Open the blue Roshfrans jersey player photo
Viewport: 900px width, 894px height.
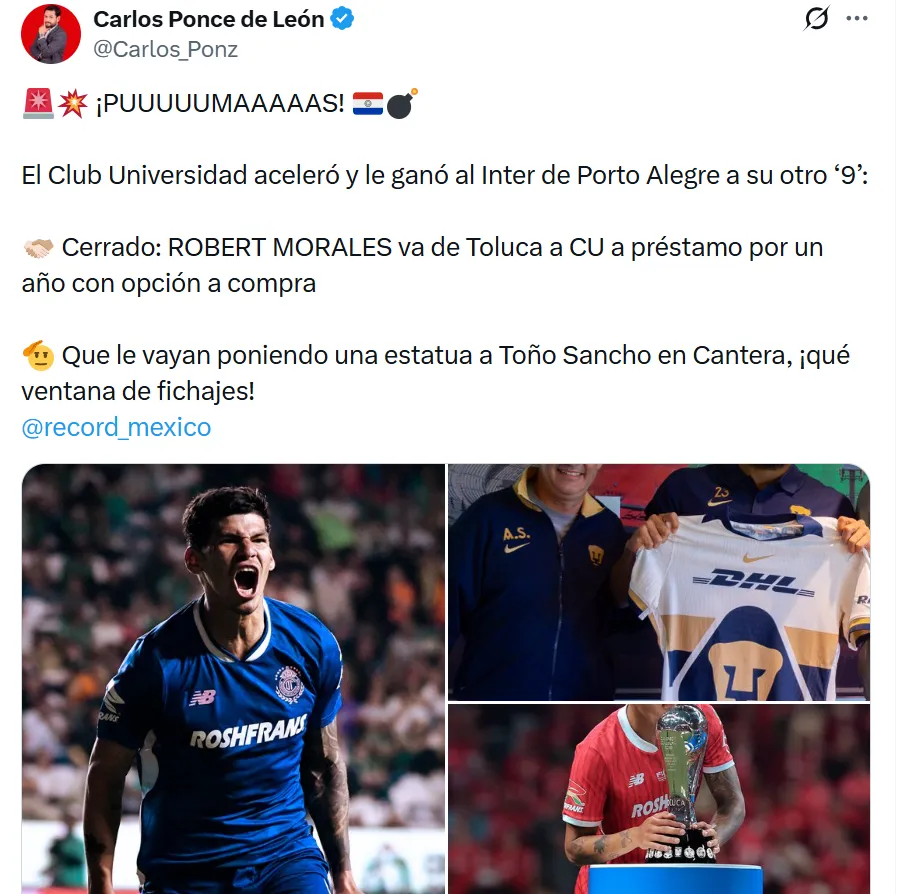(233, 678)
